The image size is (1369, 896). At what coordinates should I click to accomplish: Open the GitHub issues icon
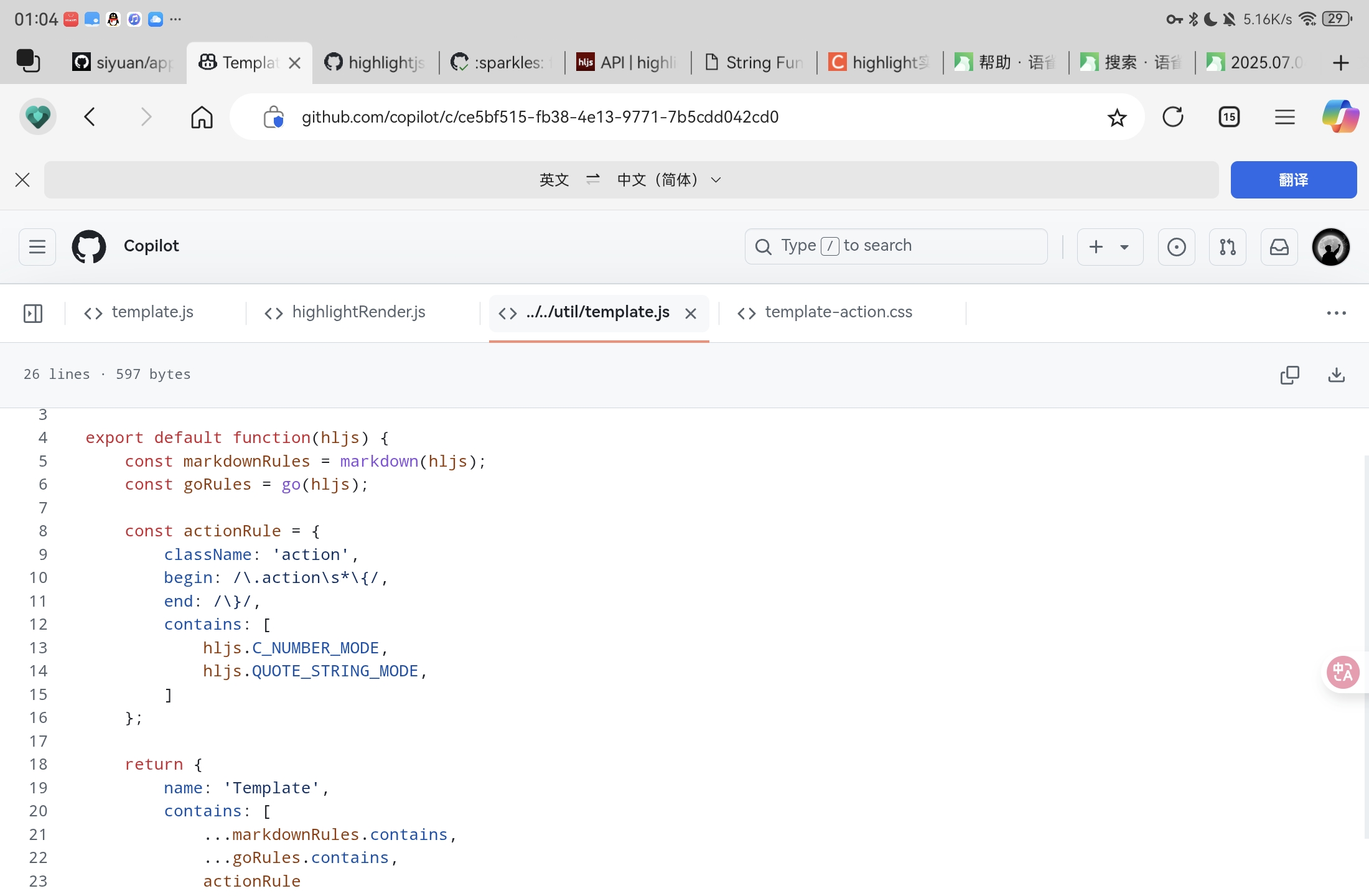click(x=1176, y=246)
